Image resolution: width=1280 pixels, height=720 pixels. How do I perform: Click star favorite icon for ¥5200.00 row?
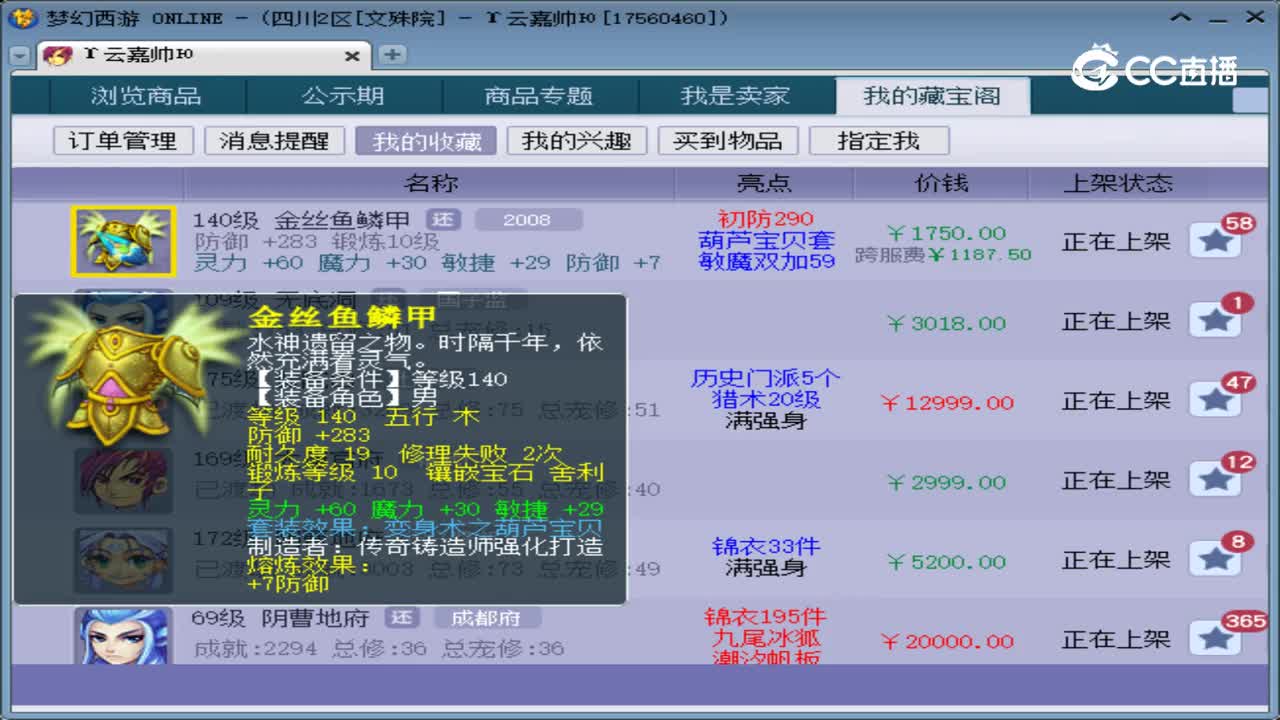coord(1214,559)
